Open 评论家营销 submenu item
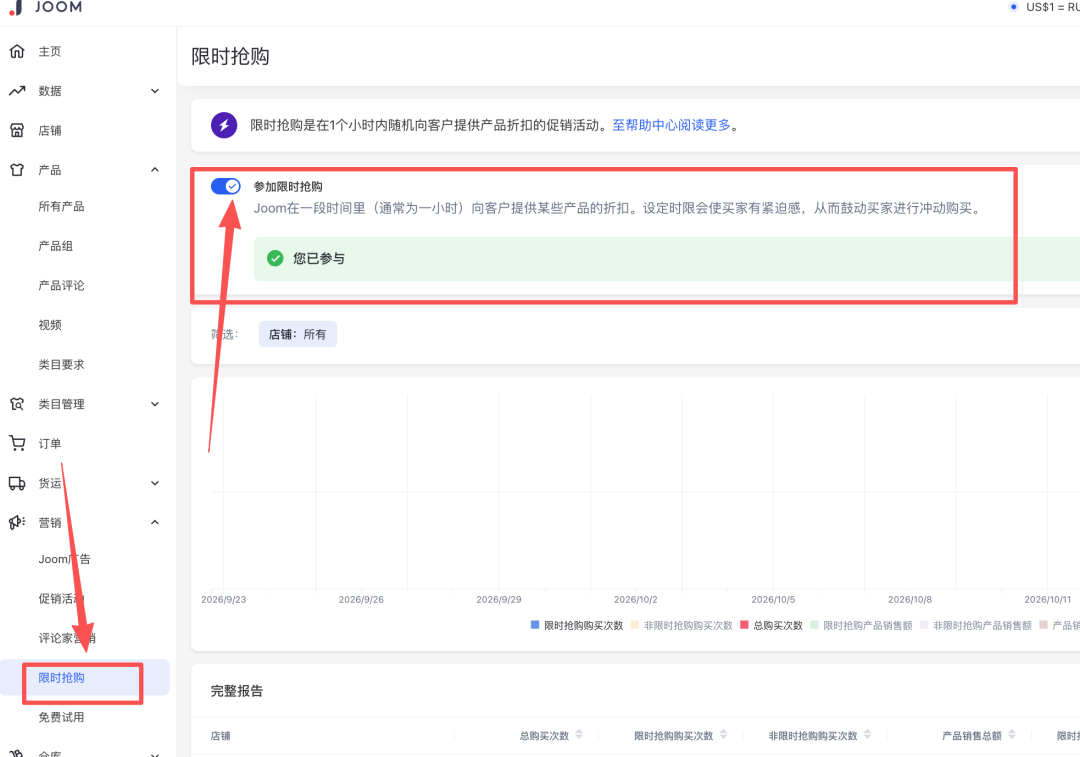This screenshot has width=1080, height=757. pyautogui.click(x=67, y=638)
